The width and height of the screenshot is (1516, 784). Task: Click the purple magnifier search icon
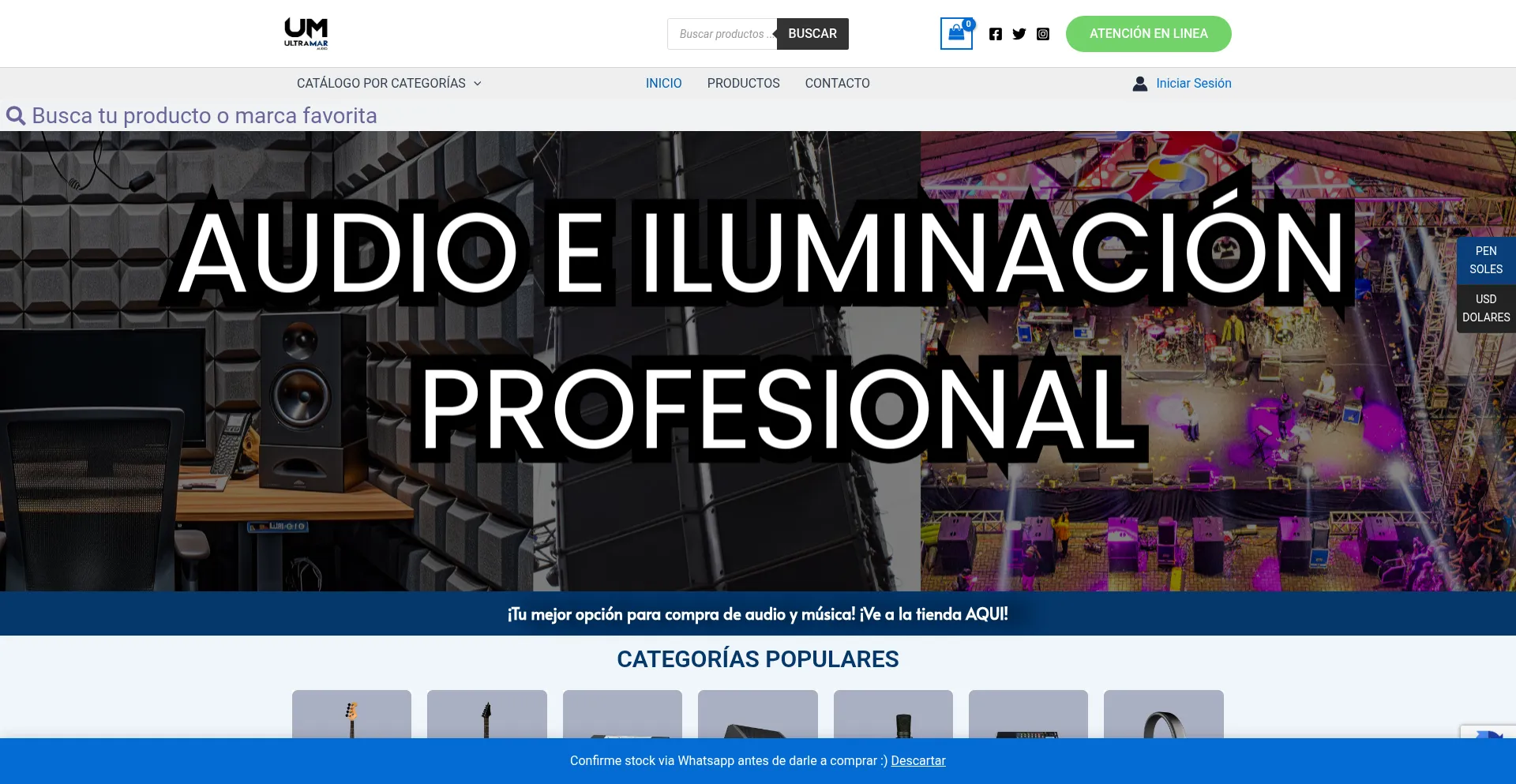[16, 116]
